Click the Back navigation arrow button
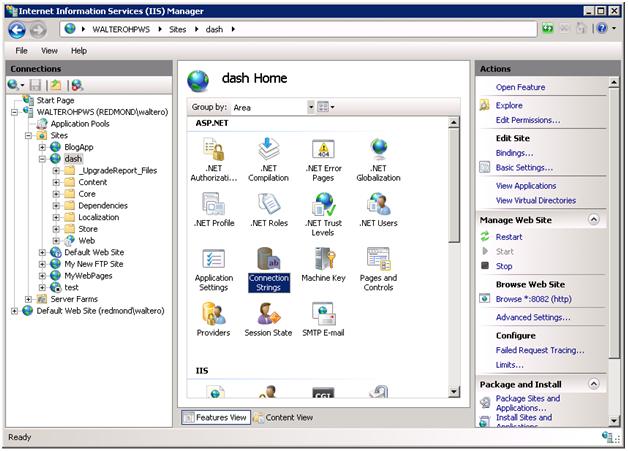Screen dimensions: 628x451 point(16,29)
